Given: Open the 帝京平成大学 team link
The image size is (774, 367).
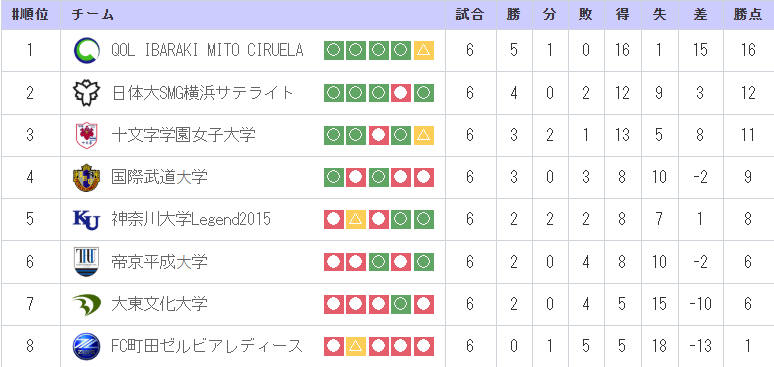Looking at the screenshot, I should [159, 262].
